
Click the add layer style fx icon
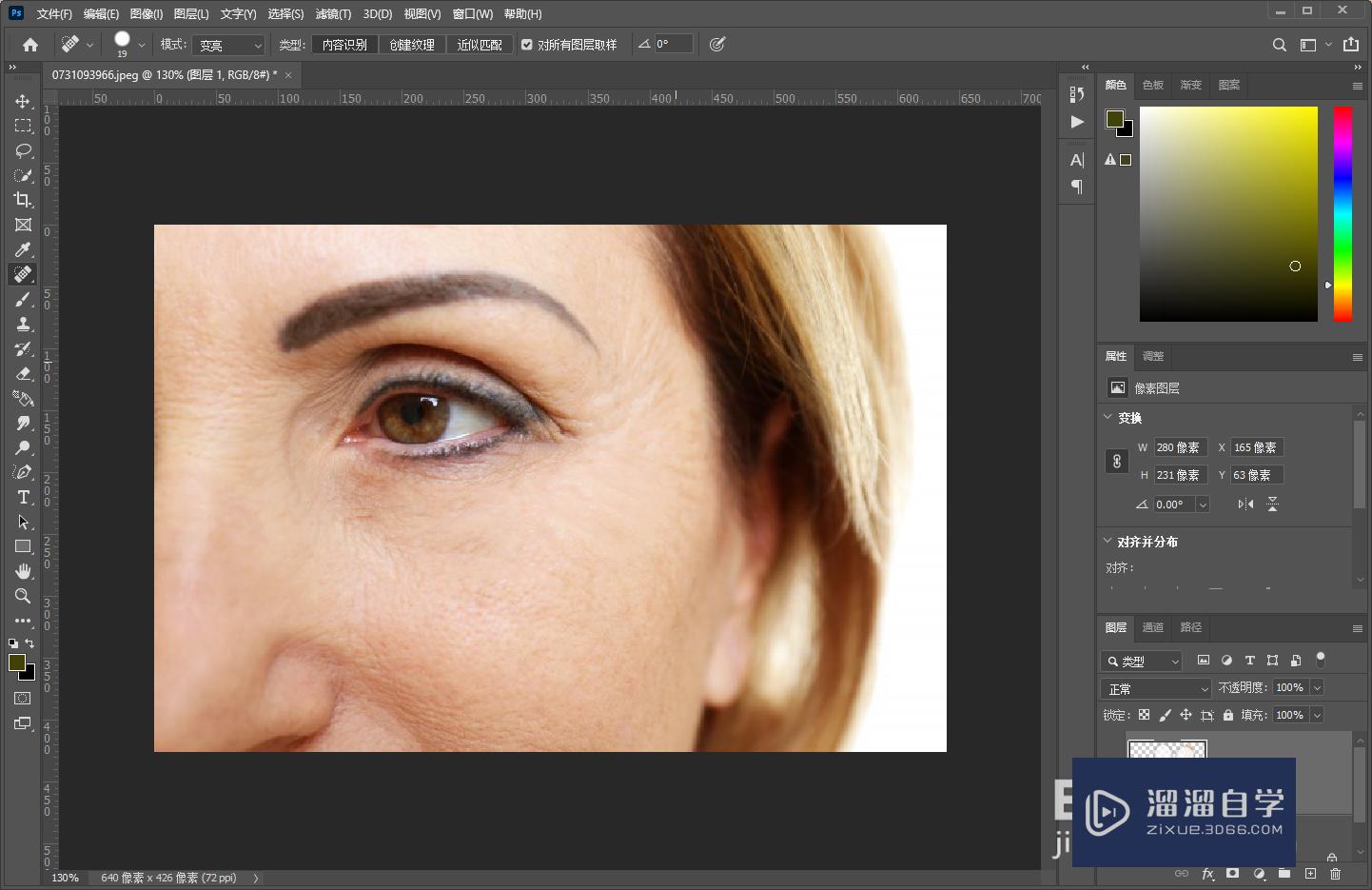click(1207, 874)
